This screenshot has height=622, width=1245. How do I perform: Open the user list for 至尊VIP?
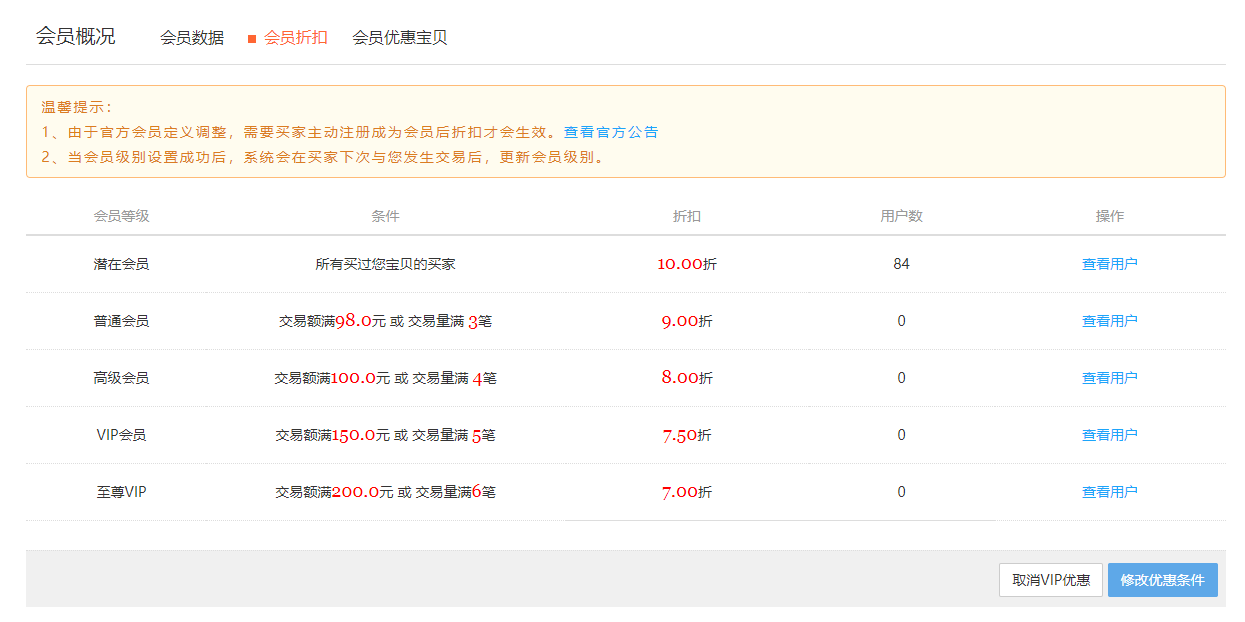click(x=1109, y=492)
